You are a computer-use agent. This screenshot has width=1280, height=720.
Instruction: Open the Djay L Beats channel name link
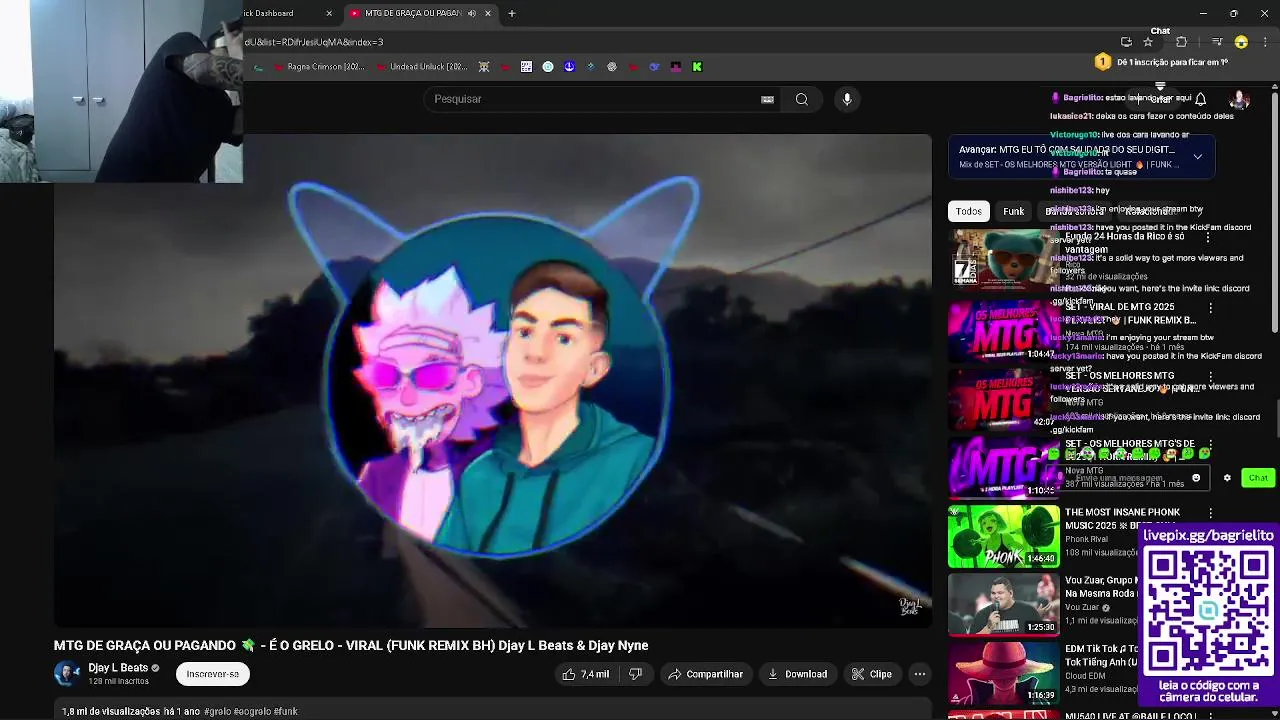click(118, 668)
